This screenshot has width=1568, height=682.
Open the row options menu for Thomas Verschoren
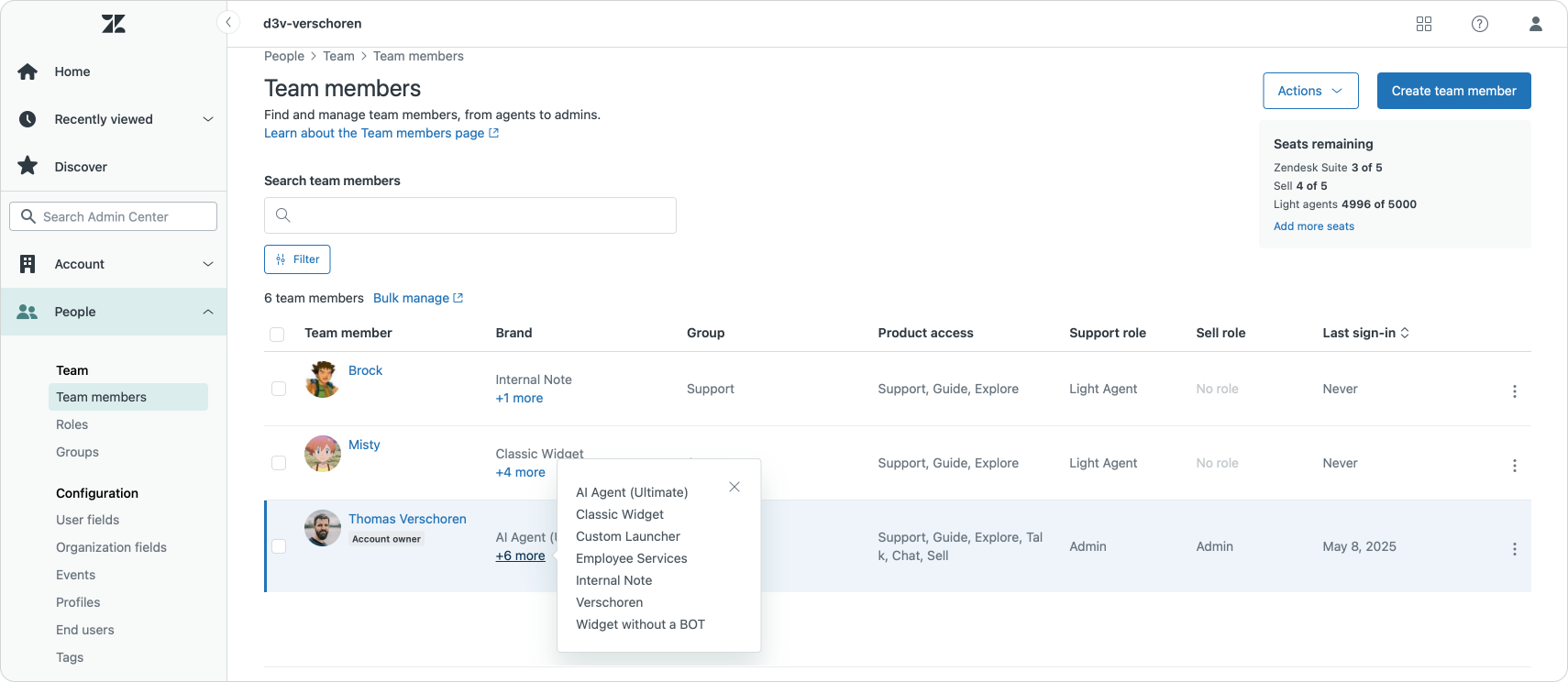tap(1514, 549)
